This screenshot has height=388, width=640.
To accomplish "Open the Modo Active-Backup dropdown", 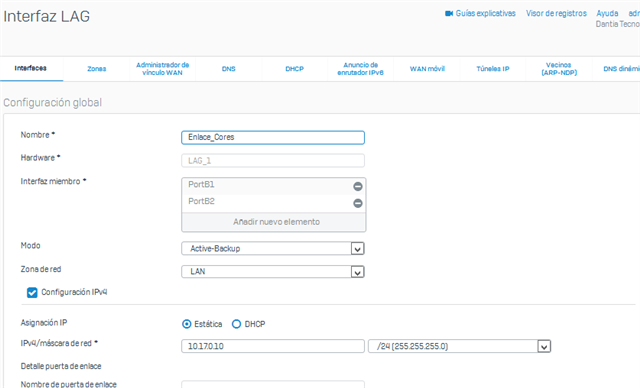I will 273,248.
